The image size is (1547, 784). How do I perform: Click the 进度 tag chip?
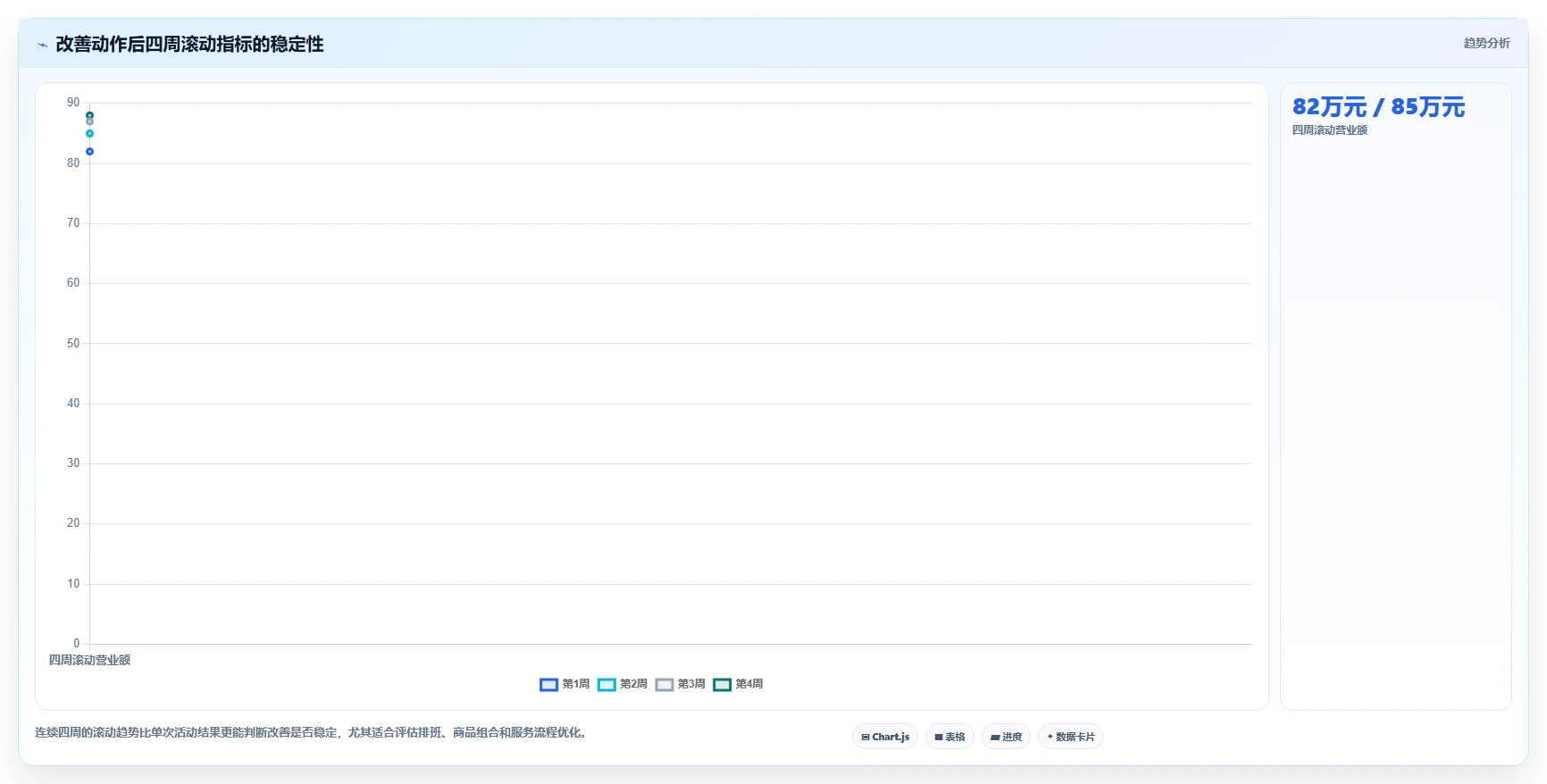pyautogui.click(x=1006, y=737)
